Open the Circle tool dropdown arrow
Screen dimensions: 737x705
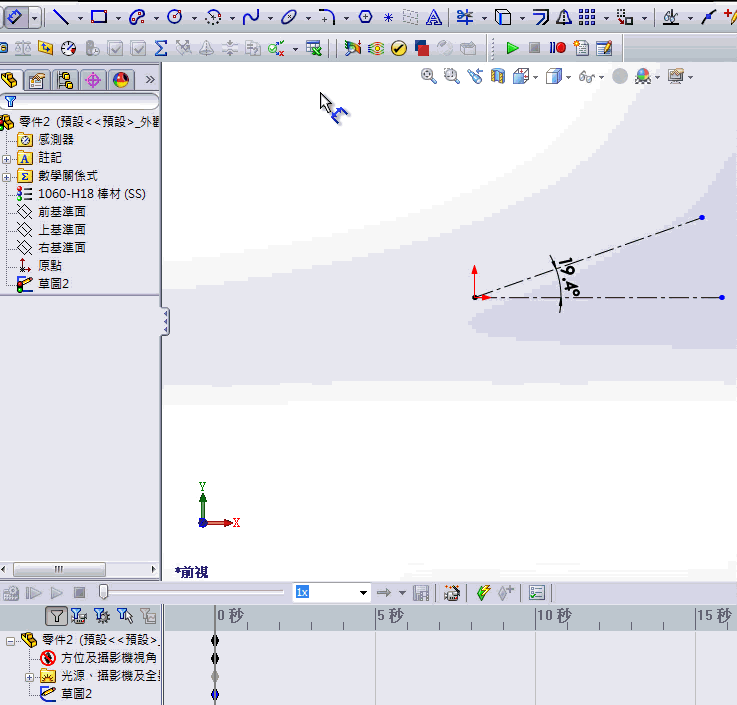click(x=195, y=18)
